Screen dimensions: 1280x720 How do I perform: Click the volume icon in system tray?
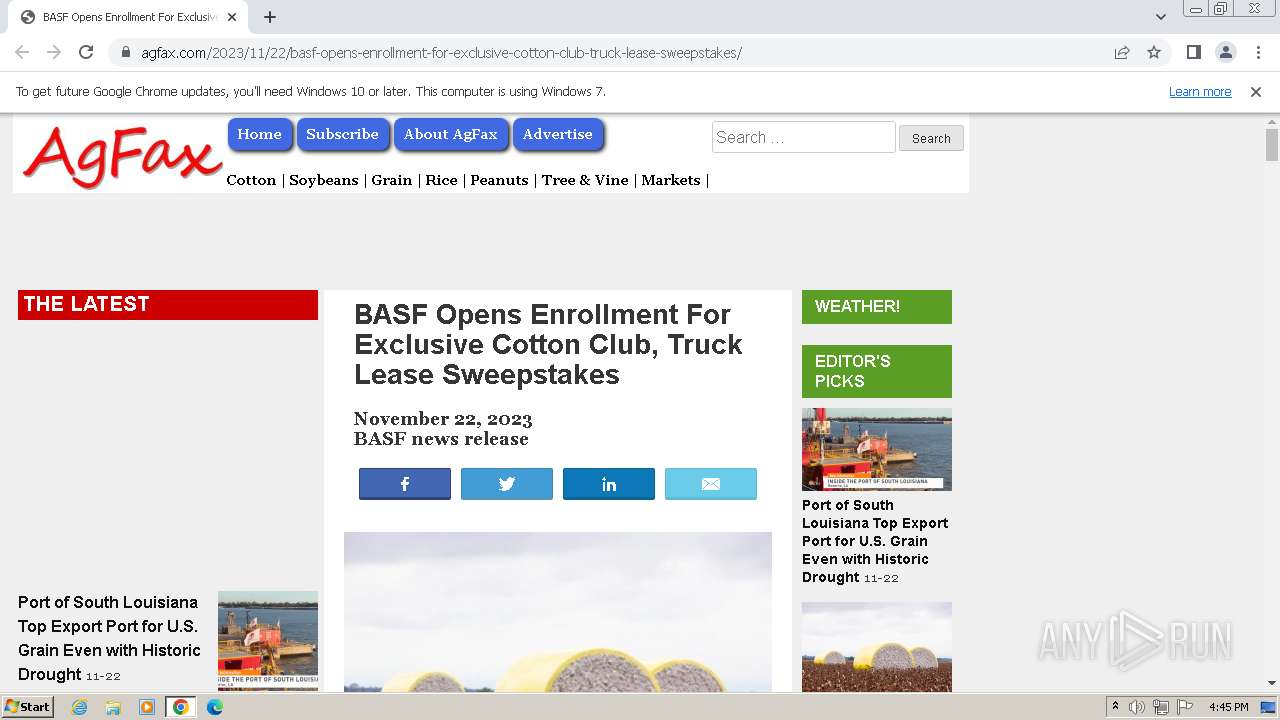[1137, 707]
